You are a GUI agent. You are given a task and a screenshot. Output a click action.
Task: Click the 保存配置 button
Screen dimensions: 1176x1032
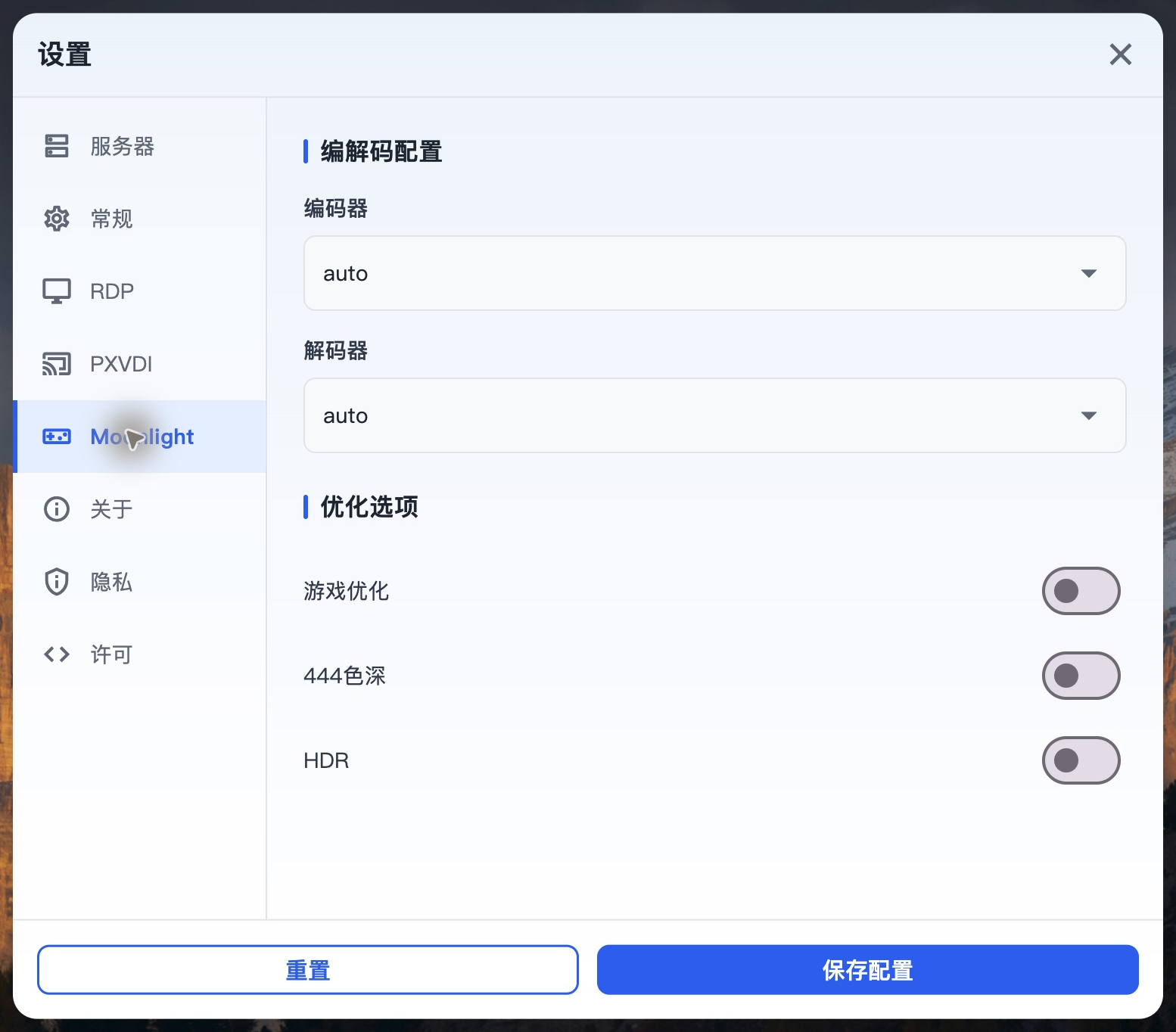[868, 970]
